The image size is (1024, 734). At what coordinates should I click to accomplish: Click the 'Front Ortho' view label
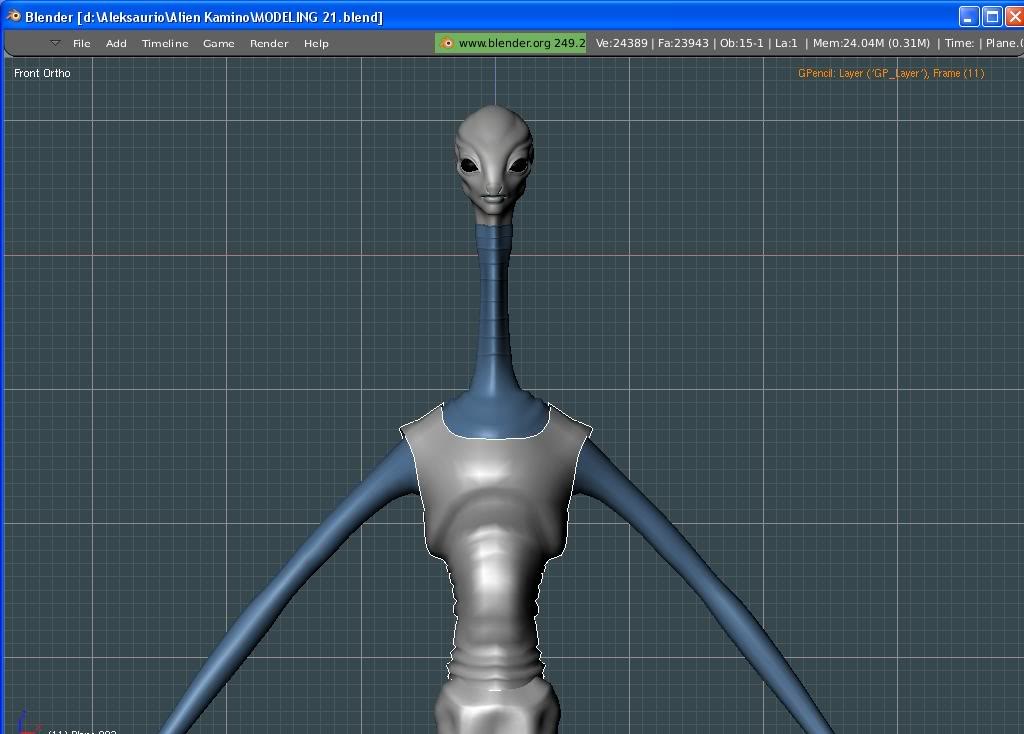click(42, 73)
